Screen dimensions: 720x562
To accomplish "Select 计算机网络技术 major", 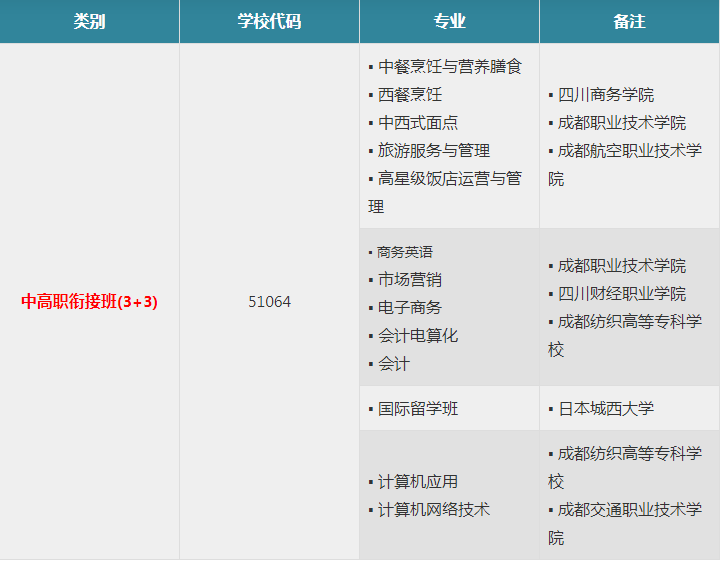I will click(434, 510).
